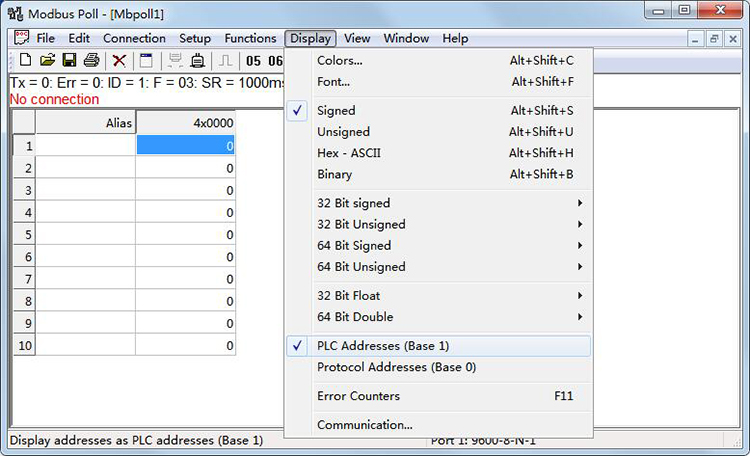Save using the floppy disk icon

pos(69,60)
